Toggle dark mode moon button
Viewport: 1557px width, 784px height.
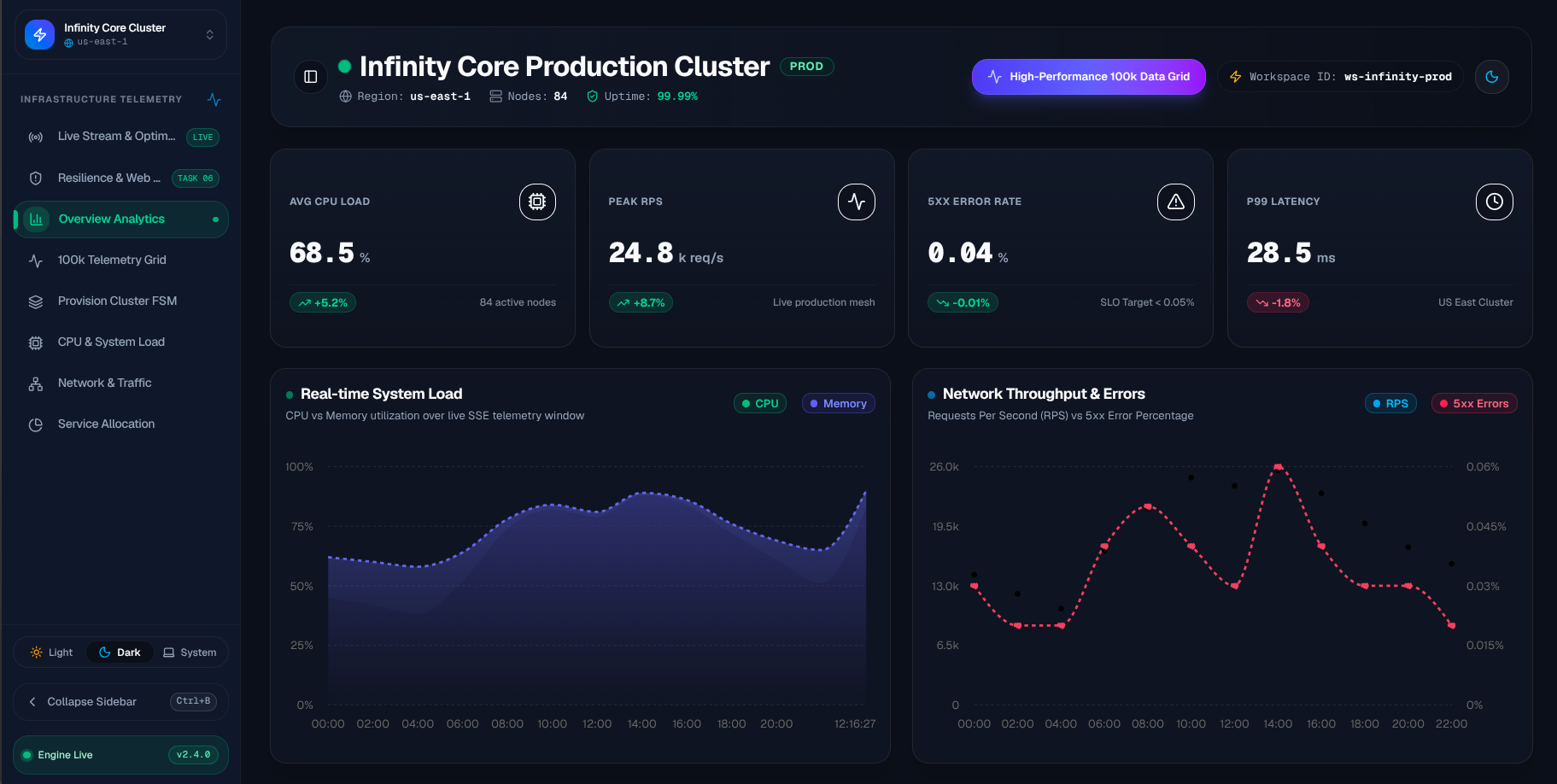point(1492,77)
